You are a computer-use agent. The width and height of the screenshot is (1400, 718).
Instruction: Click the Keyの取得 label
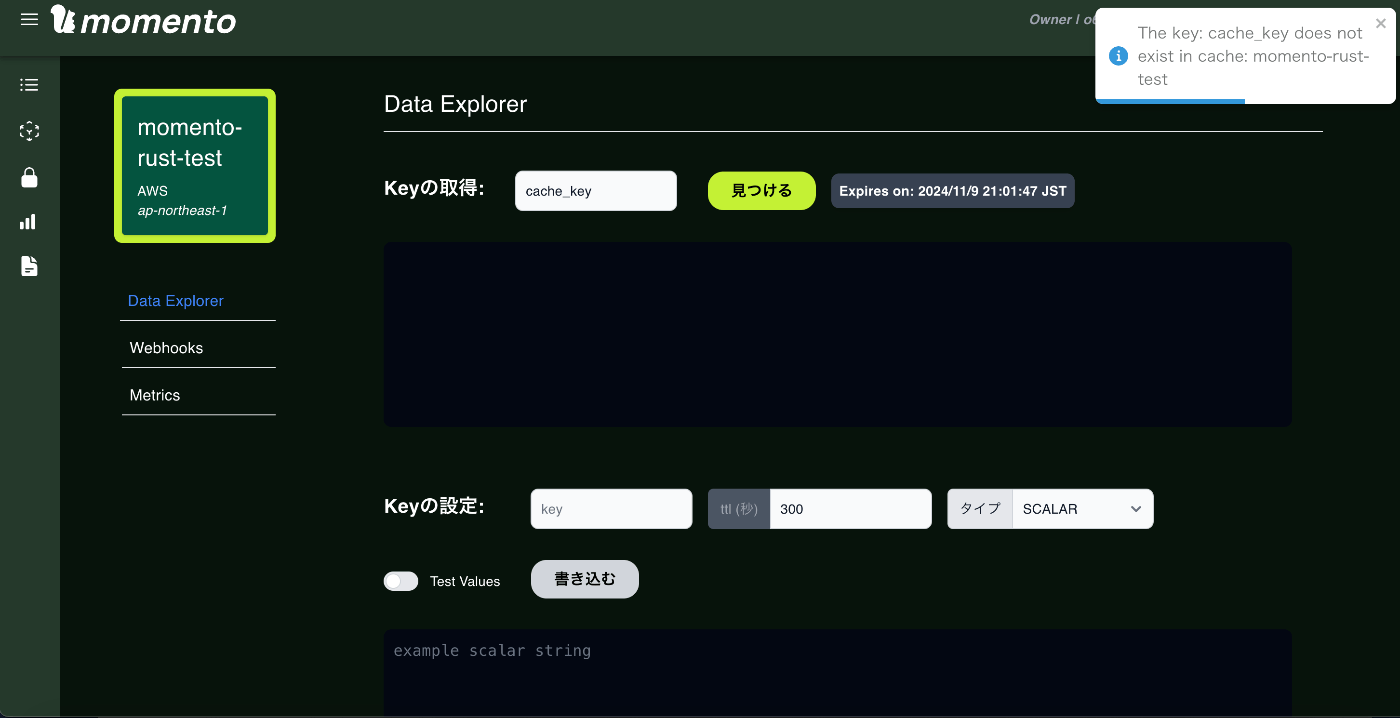pyautogui.click(x=434, y=188)
